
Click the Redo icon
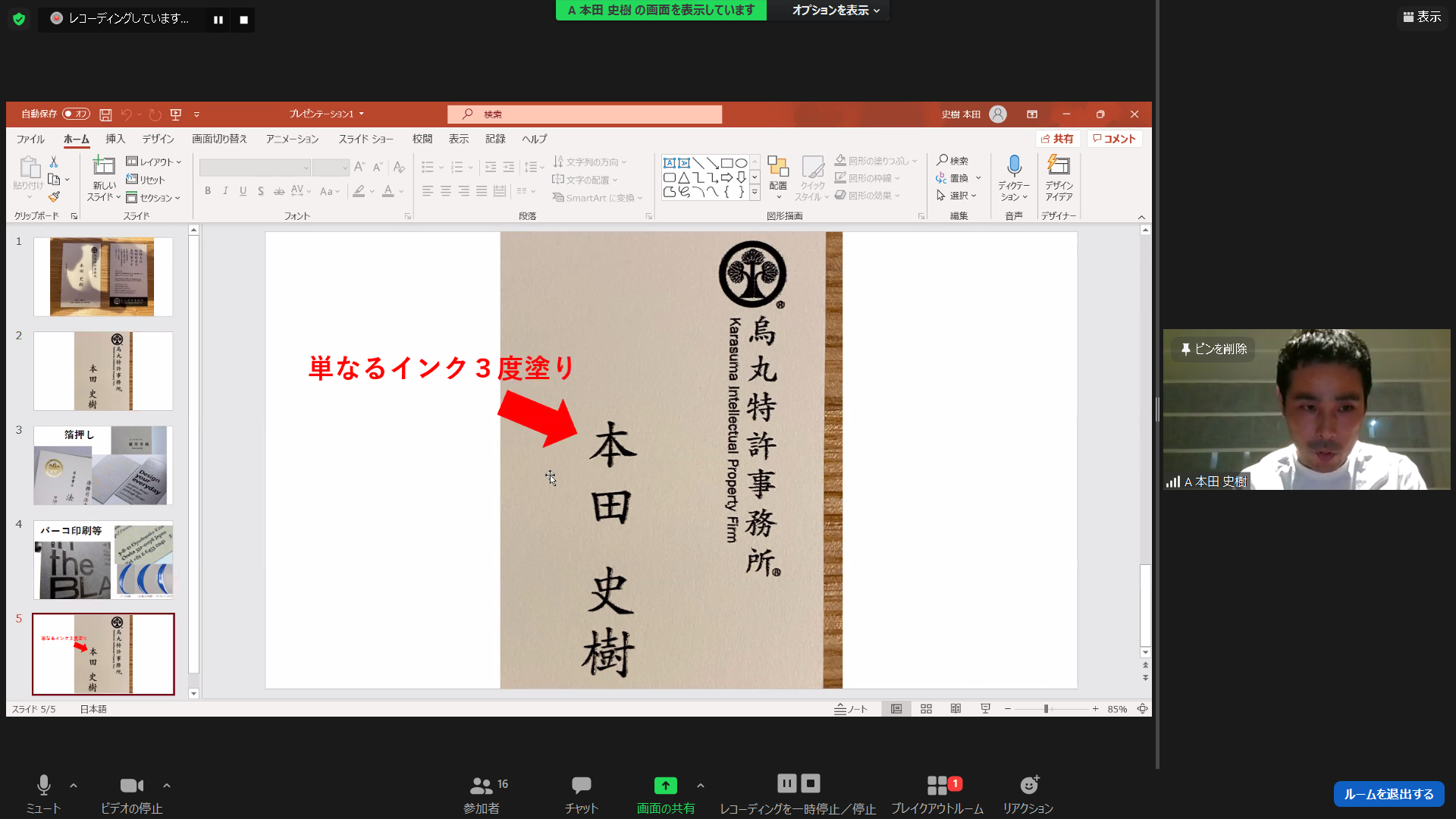coord(155,115)
